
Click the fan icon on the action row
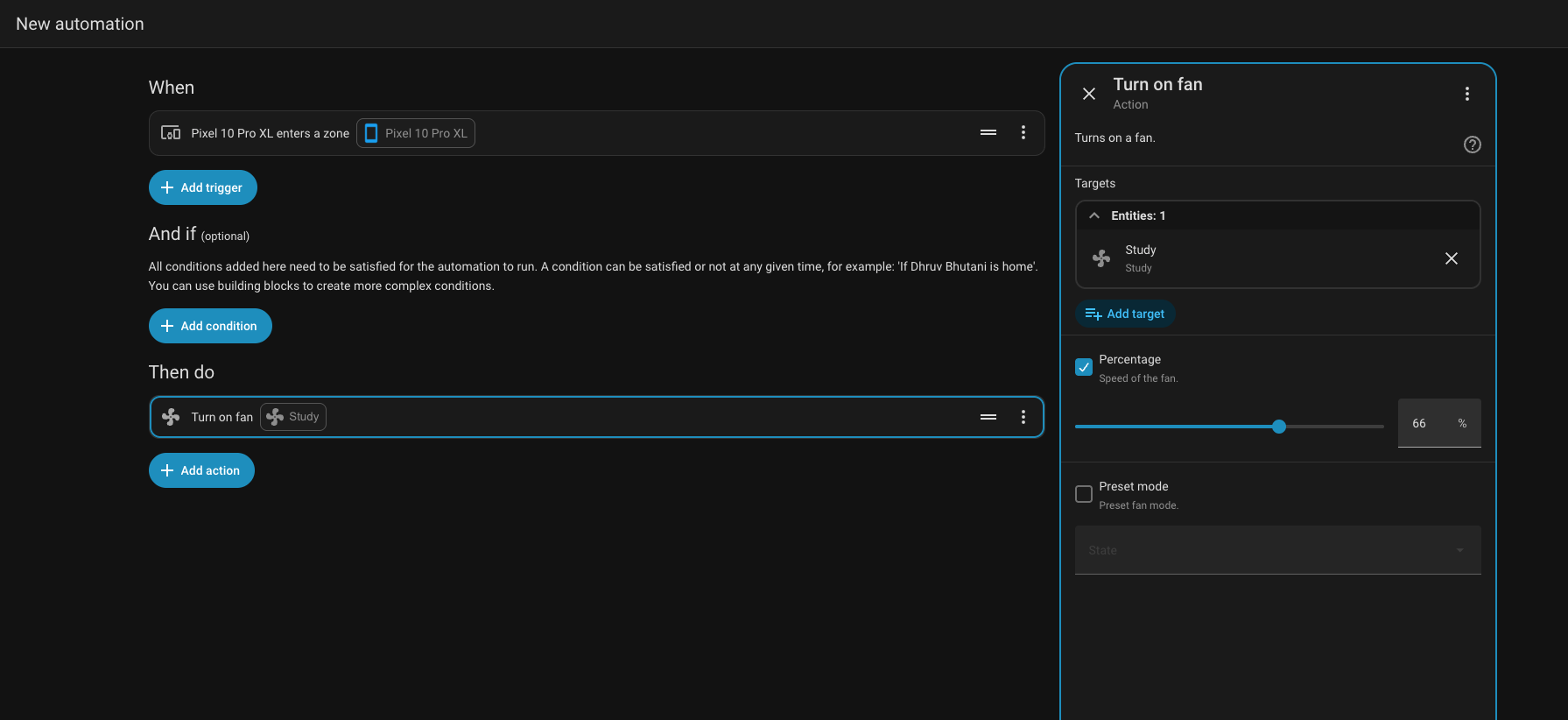click(171, 417)
